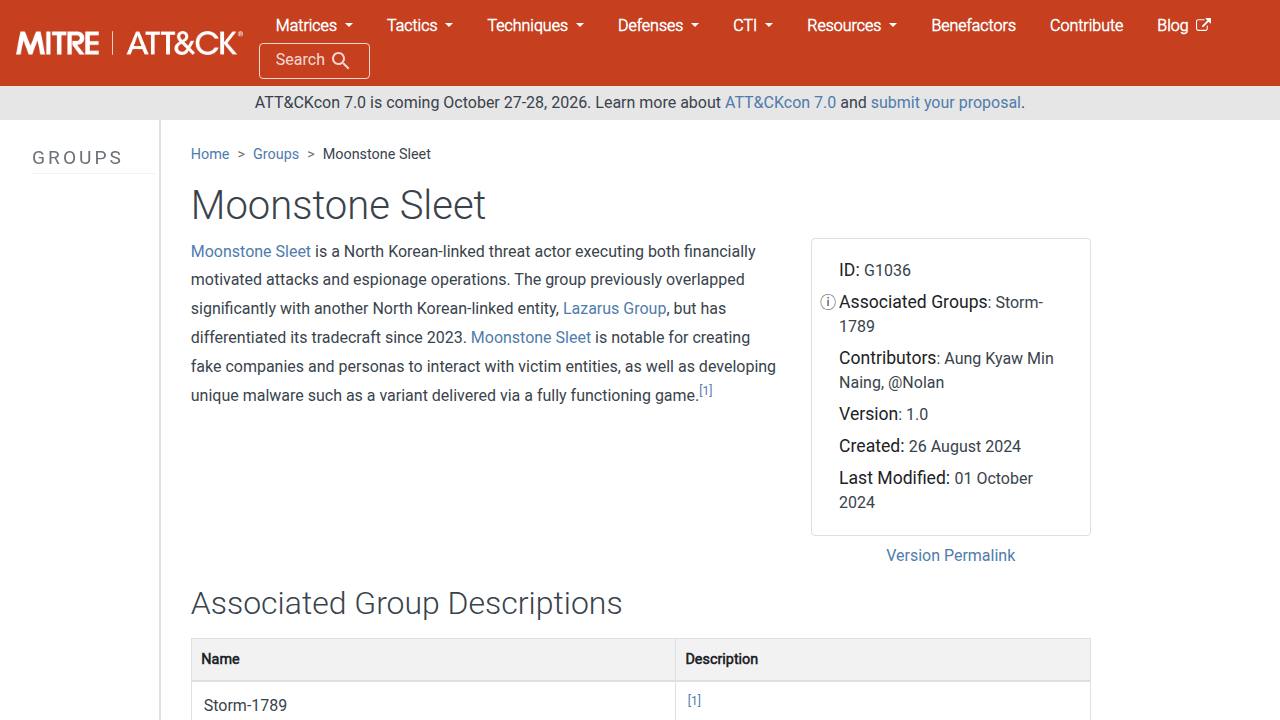Open the Version Permalink link

[x=950, y=555]
